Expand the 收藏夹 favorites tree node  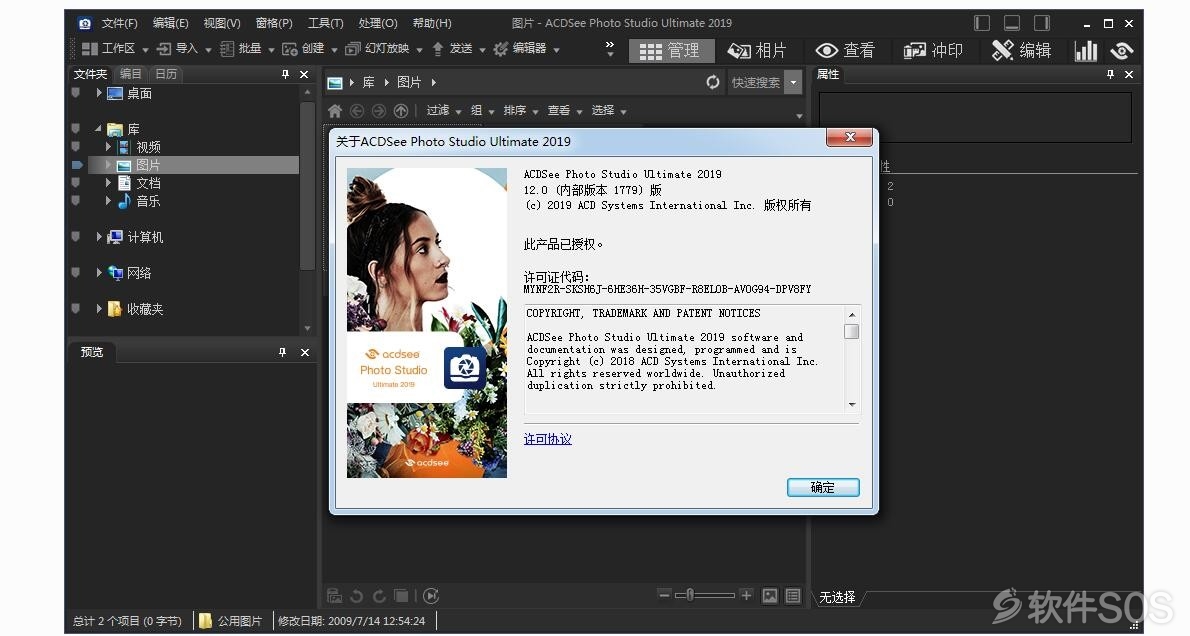pos(99,309)
